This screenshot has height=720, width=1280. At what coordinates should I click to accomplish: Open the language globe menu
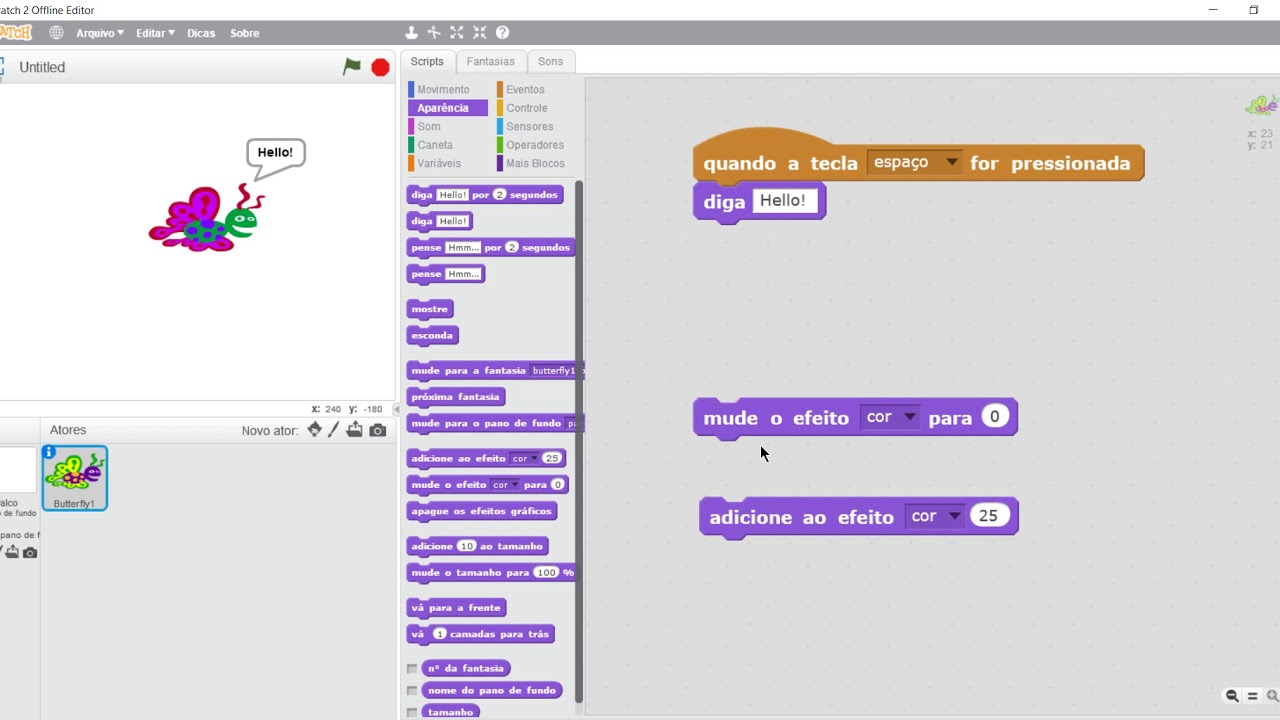coord(56,33)
